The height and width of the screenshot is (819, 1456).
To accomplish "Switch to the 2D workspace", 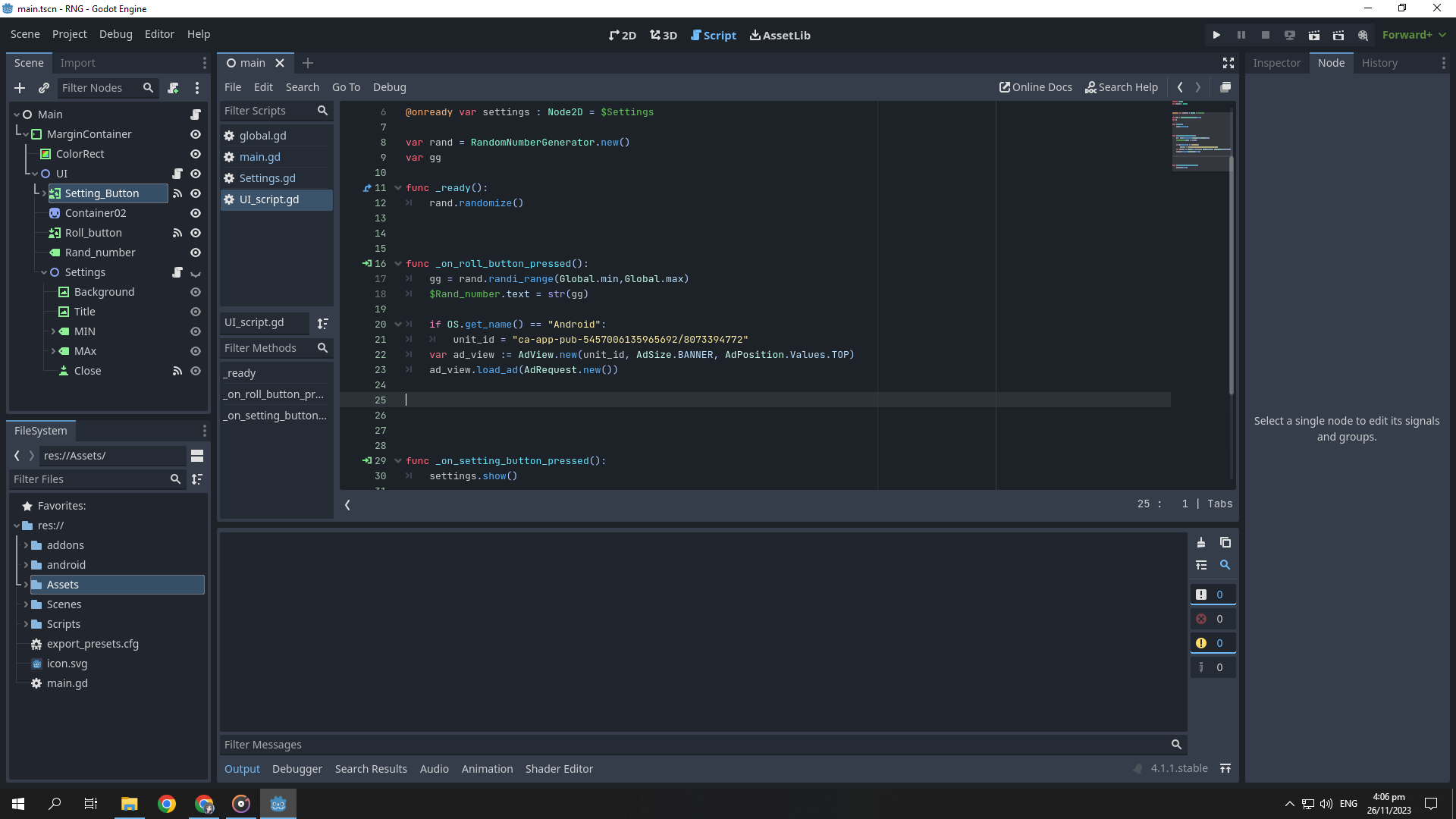I will [x=623, y=35].
